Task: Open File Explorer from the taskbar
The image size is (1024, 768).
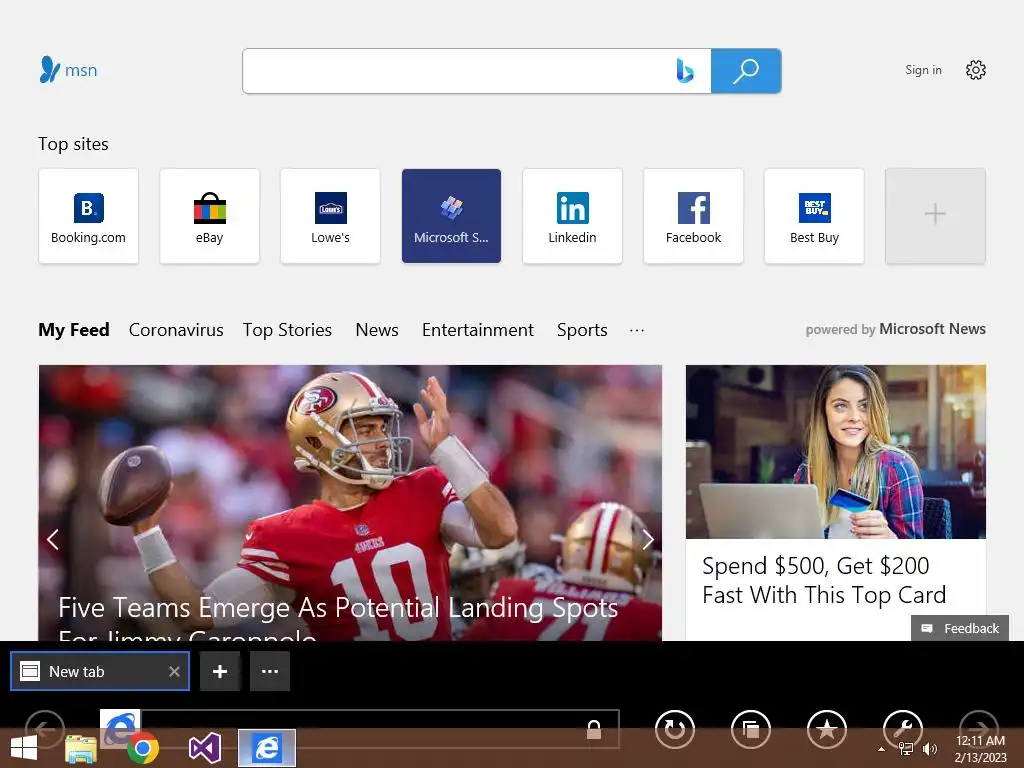Action: (x=81, y=749)
